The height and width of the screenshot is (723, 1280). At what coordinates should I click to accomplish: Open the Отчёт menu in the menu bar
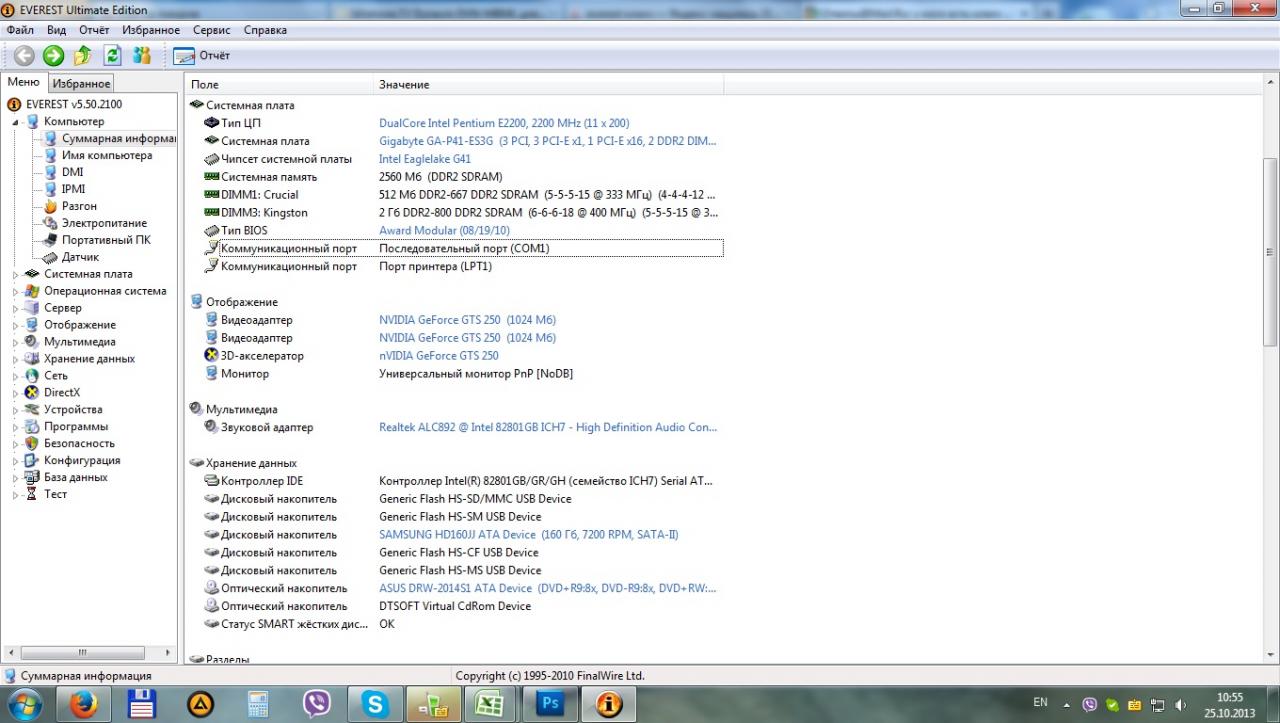click(x=94, y=30)
